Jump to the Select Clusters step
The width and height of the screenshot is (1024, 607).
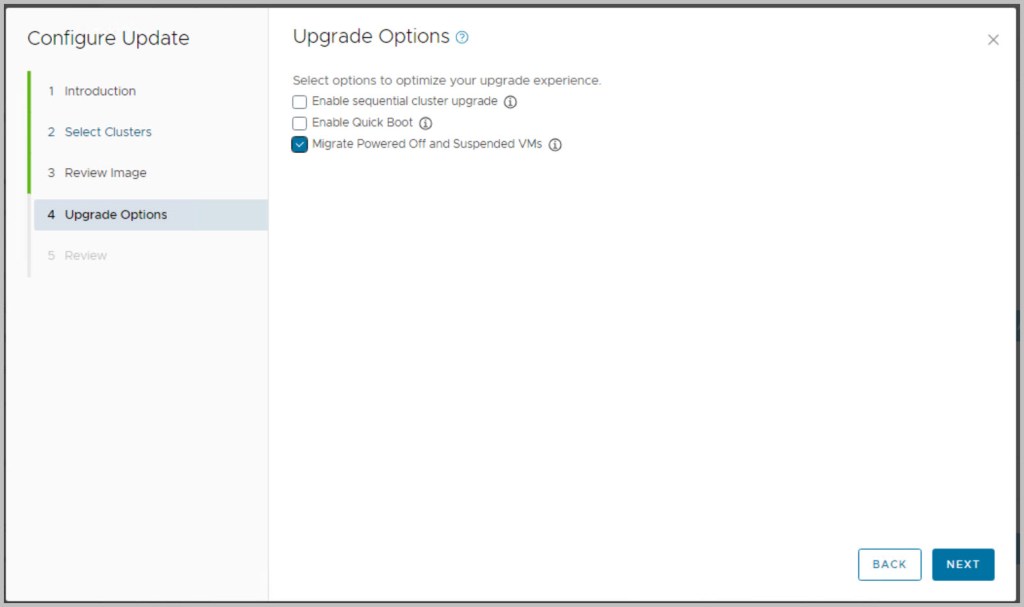coord(108,132)
